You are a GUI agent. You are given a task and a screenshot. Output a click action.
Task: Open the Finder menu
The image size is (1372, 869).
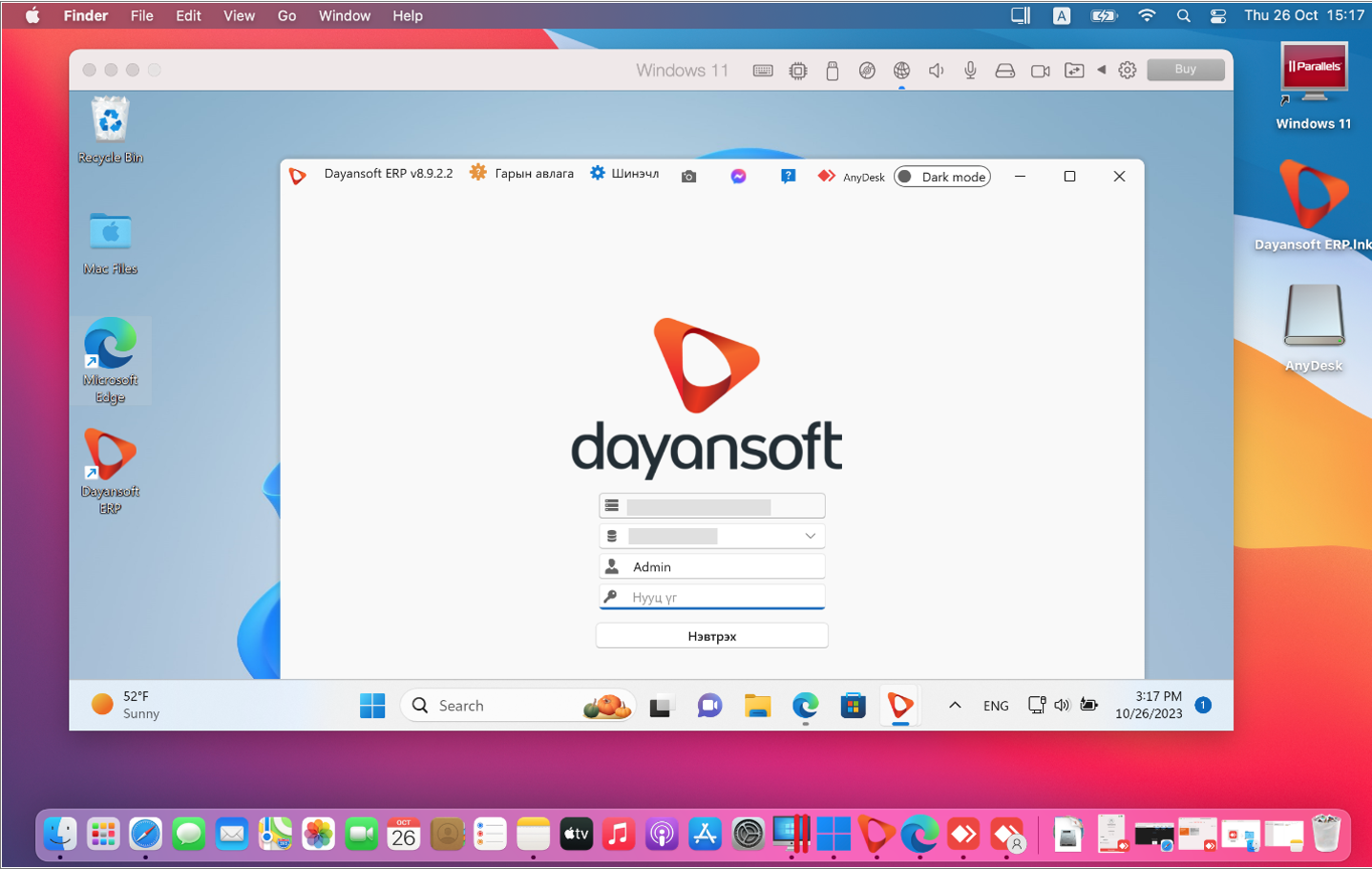[x=86, y=15]
